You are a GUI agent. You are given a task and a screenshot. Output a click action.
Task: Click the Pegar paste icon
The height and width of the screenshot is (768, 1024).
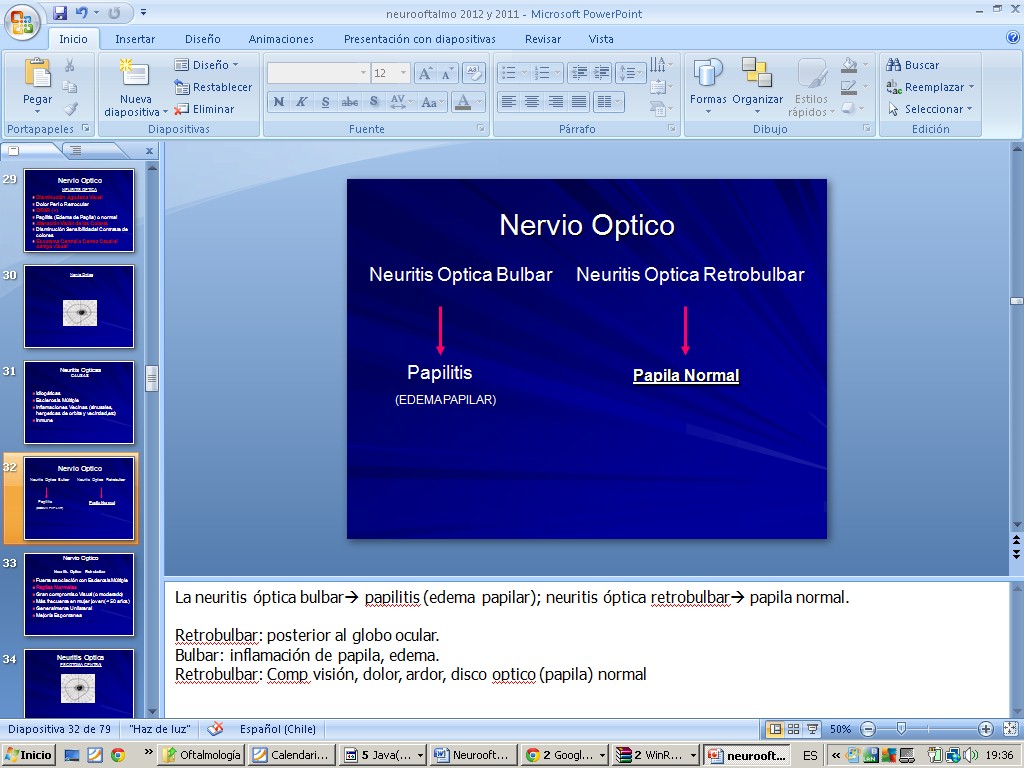(x=37, y=76)
